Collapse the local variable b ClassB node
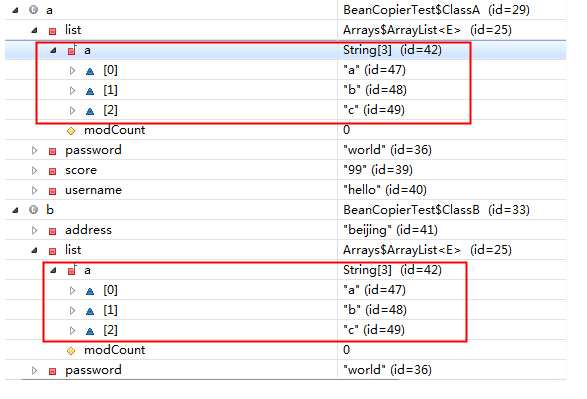This screenshot has height=399, width=587. [15, 210]
